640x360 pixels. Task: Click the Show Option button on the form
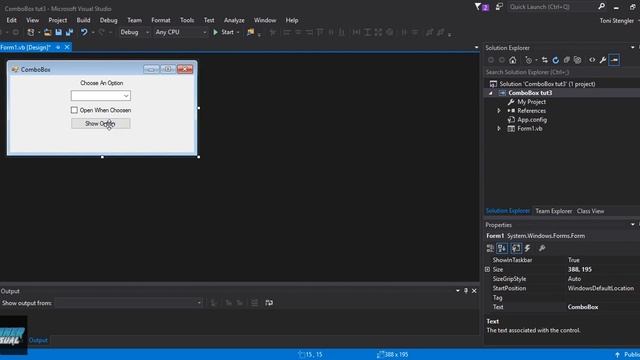coord(101,124)
